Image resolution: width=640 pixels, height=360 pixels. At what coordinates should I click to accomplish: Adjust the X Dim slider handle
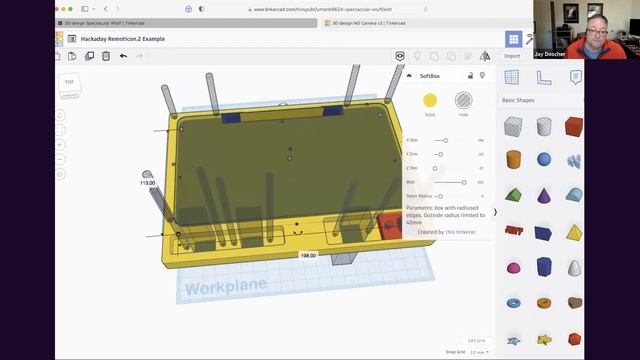point(446,140)
